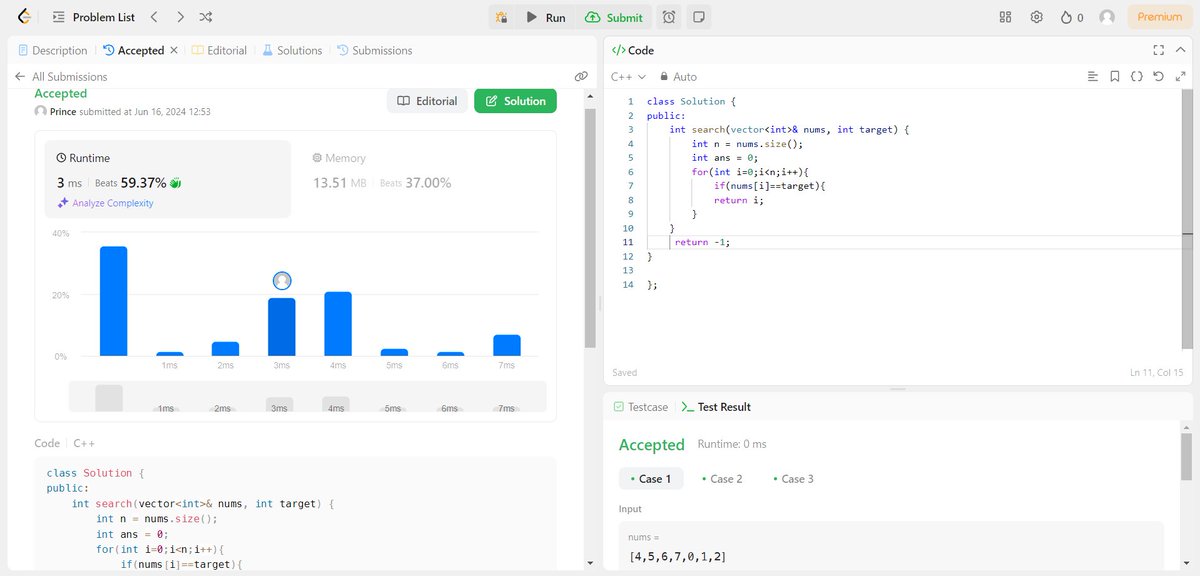1200x576 pixels.
Task: Collapse the Code panel chevron
Action: [1182, 50]
